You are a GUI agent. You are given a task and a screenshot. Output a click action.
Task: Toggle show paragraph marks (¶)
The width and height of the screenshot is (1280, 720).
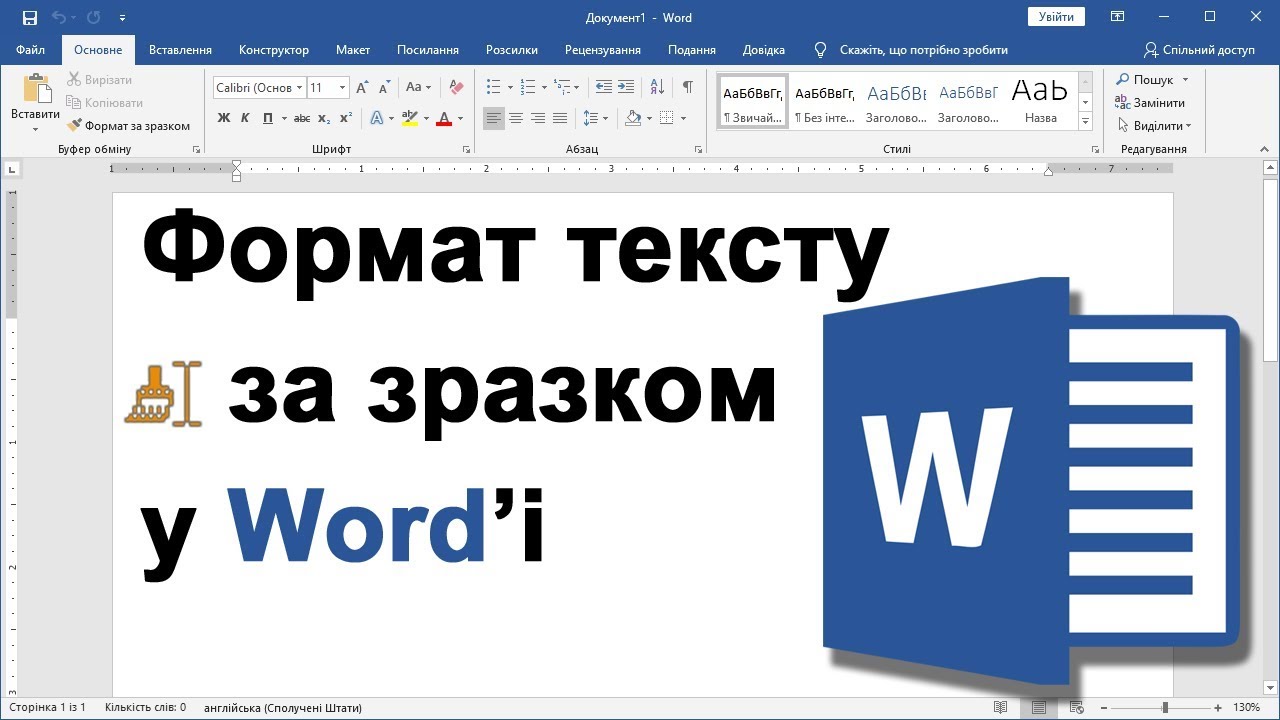point(687,87)
